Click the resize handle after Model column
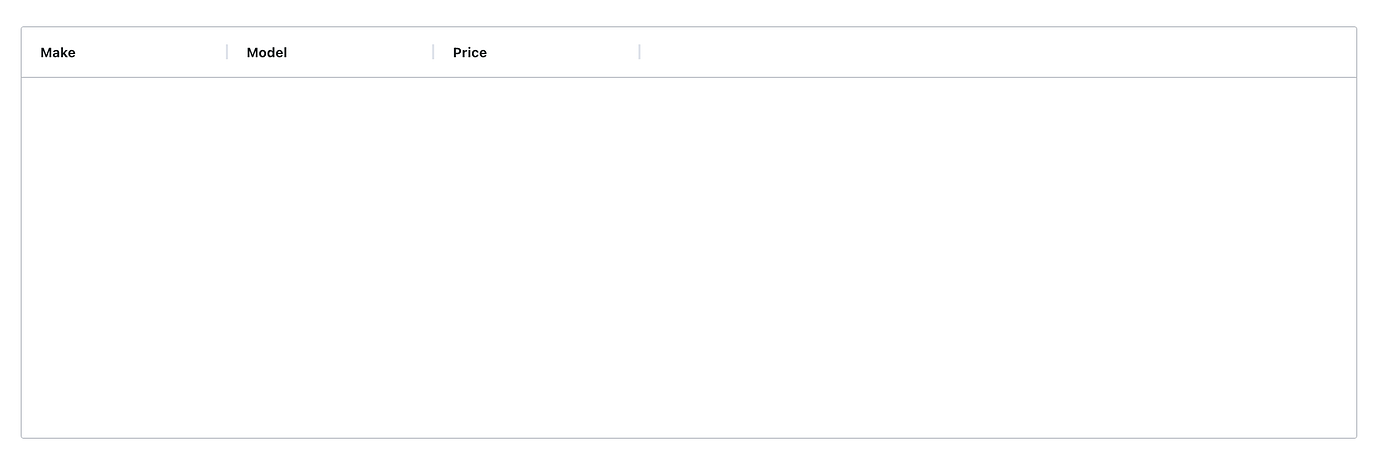The width and height of the screenshot is (1380, 464). [x=433, y=52]
